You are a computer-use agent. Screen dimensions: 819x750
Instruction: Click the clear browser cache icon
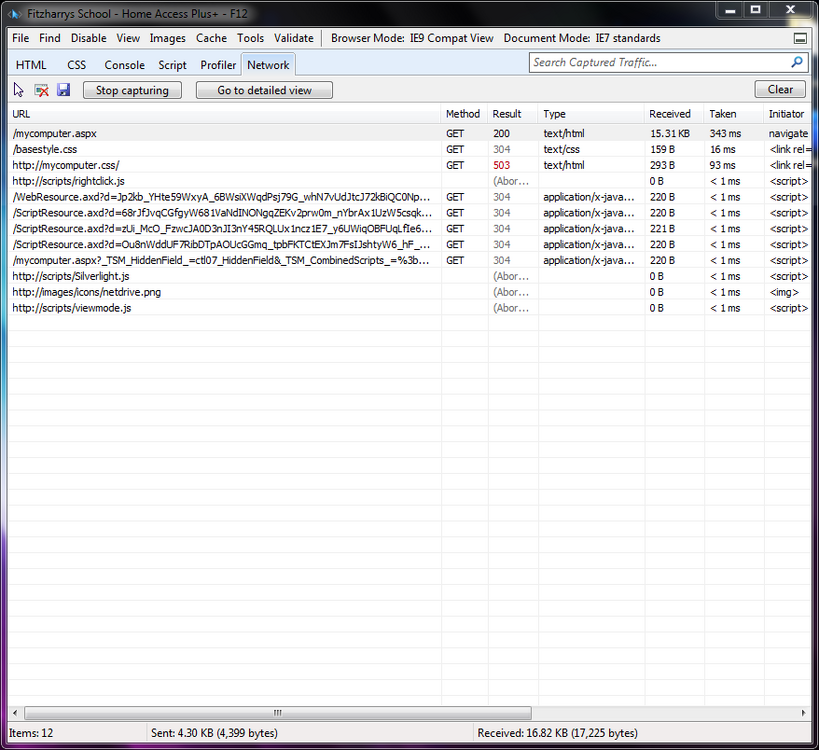point(41,90)
